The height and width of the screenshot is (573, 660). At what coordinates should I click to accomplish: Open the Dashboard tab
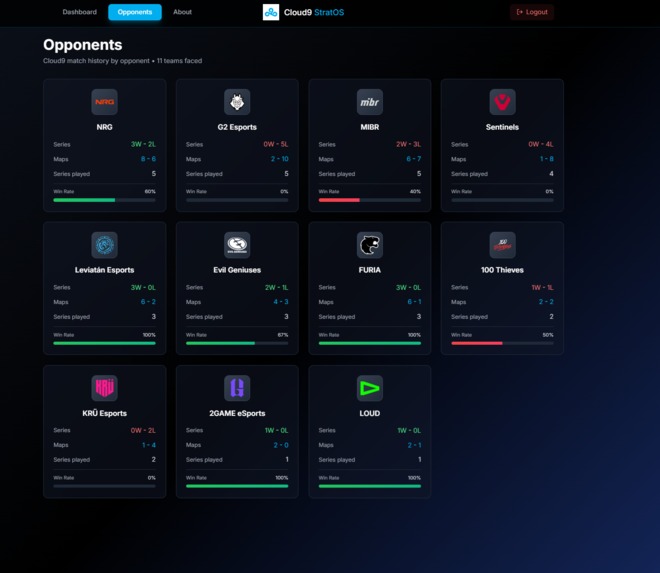coord(80,12)
